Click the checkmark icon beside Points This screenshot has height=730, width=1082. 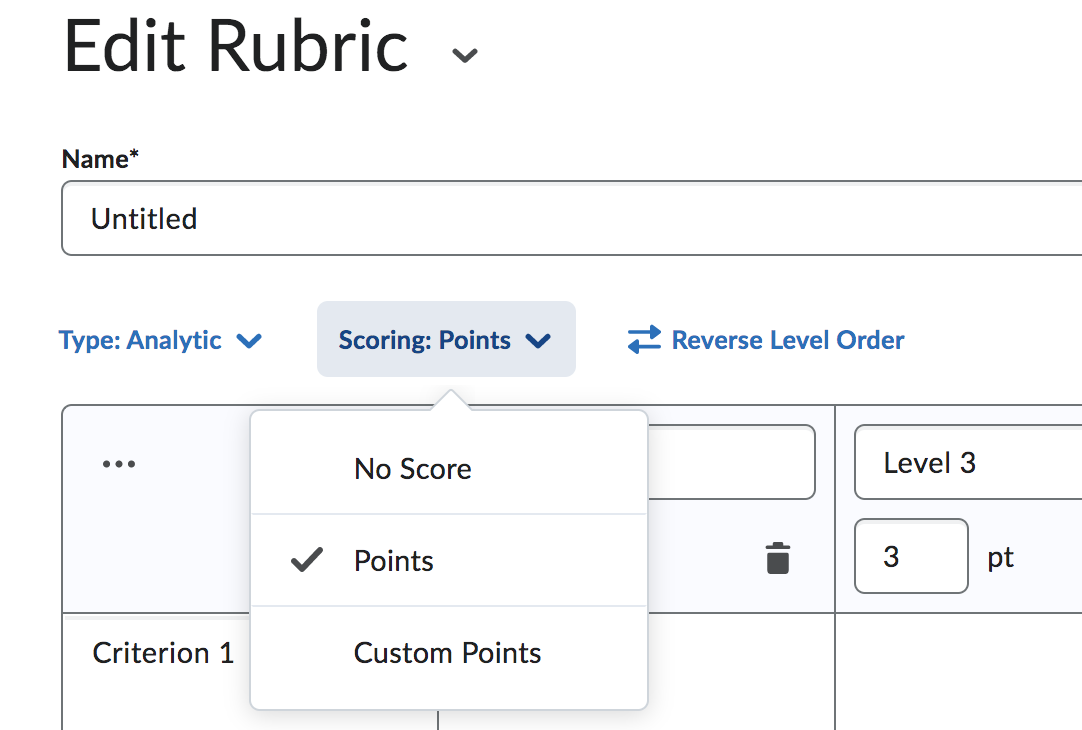tap(306, 561)
